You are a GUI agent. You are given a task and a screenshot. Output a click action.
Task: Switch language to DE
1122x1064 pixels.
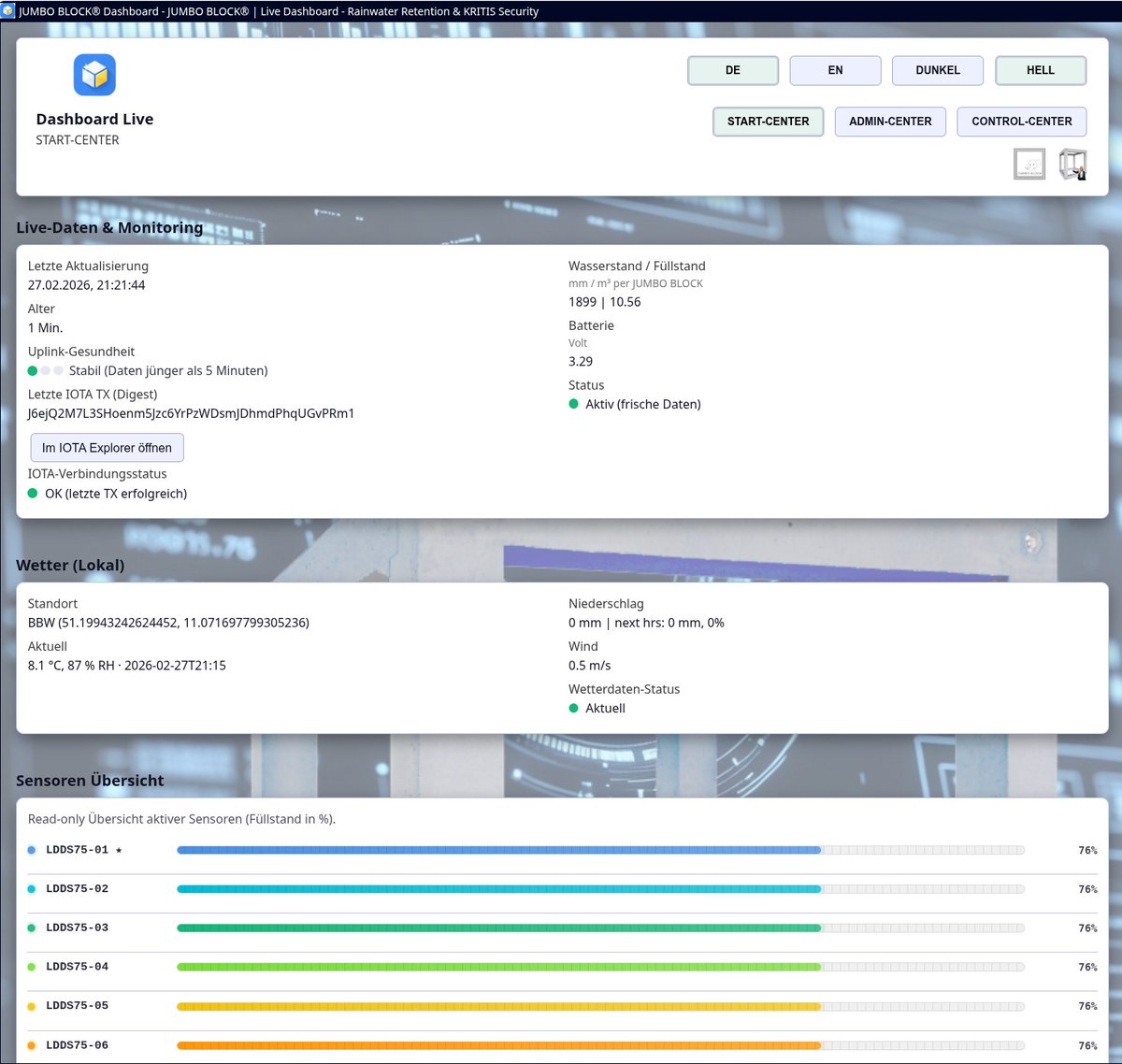coord(733,70)
